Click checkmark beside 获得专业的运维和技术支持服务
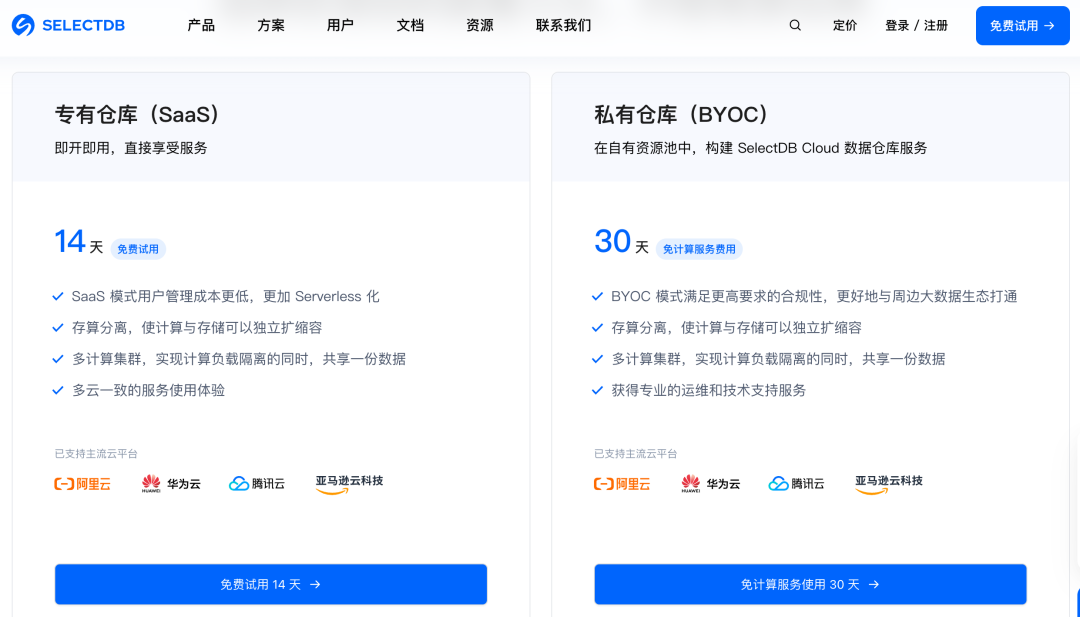This screenshot has width=1080, height=617. pos(597,390)
